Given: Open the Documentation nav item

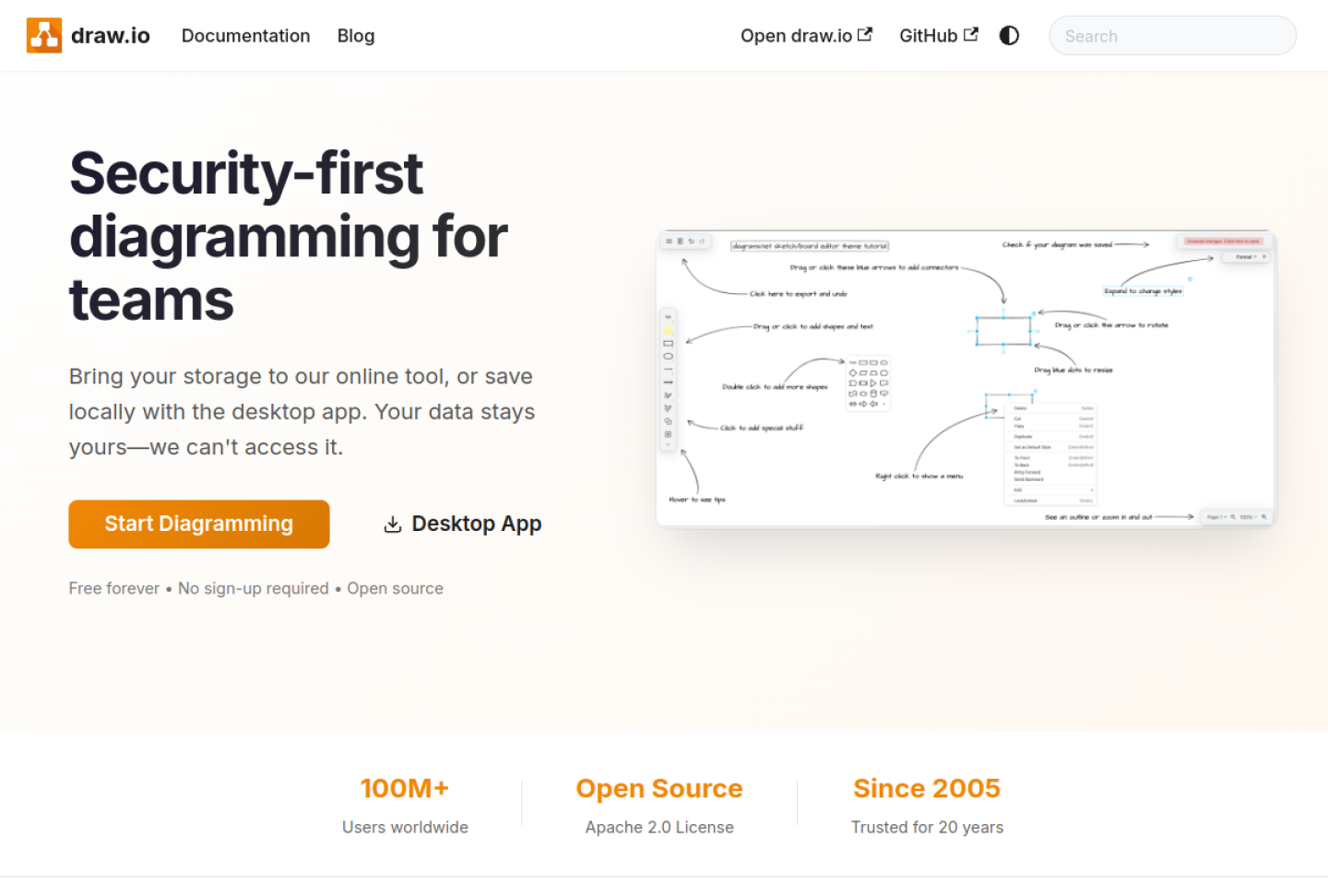Looking at the screenshot, I should click(245, 36).
